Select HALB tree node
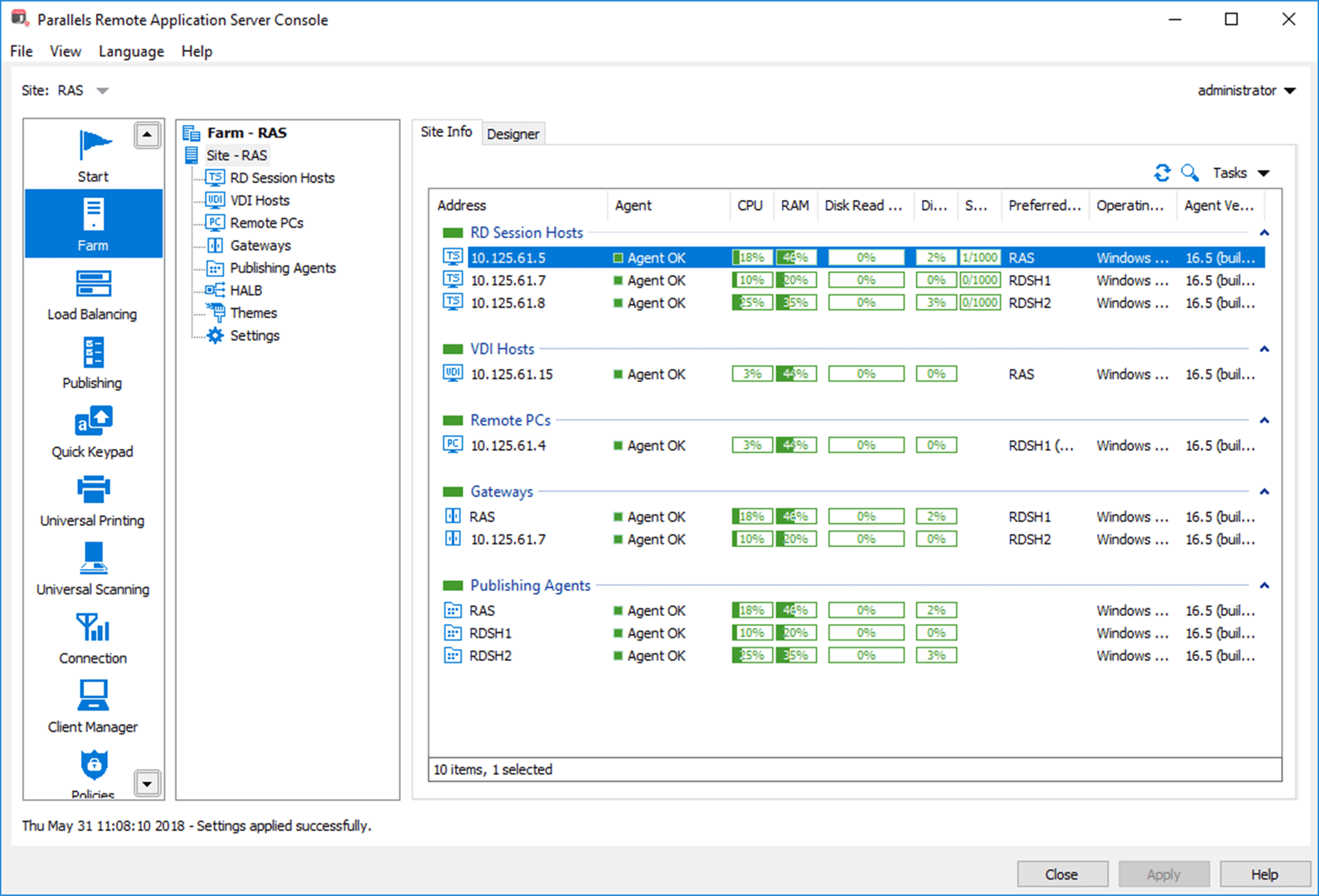The width and height of the screenshot is (1319, 896). 246,291
